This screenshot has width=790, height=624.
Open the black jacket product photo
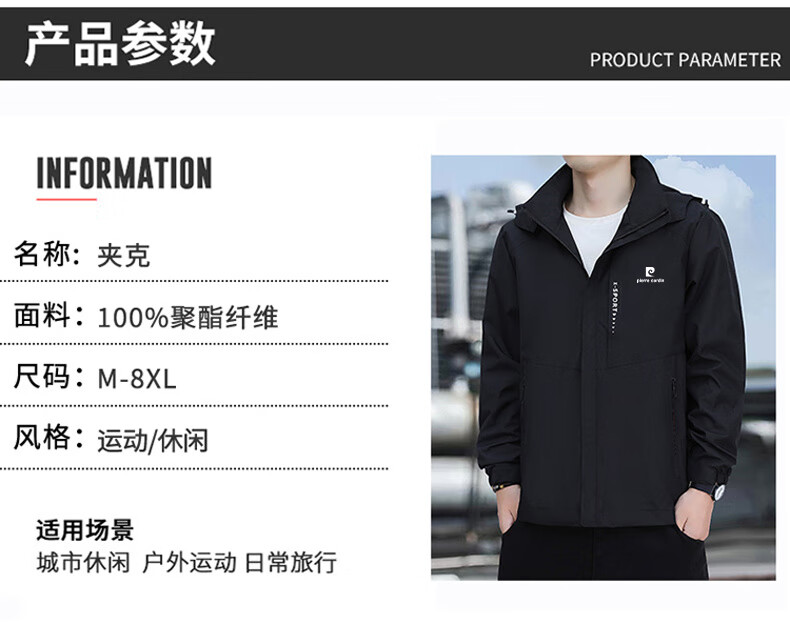(x=603, y=368)
